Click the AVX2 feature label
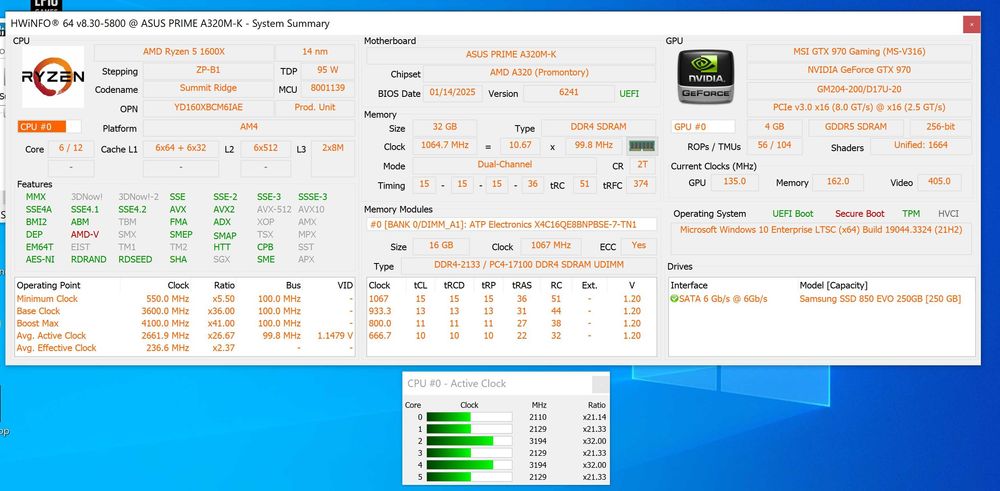This screenshot has width=1000, height=491. 224,209
